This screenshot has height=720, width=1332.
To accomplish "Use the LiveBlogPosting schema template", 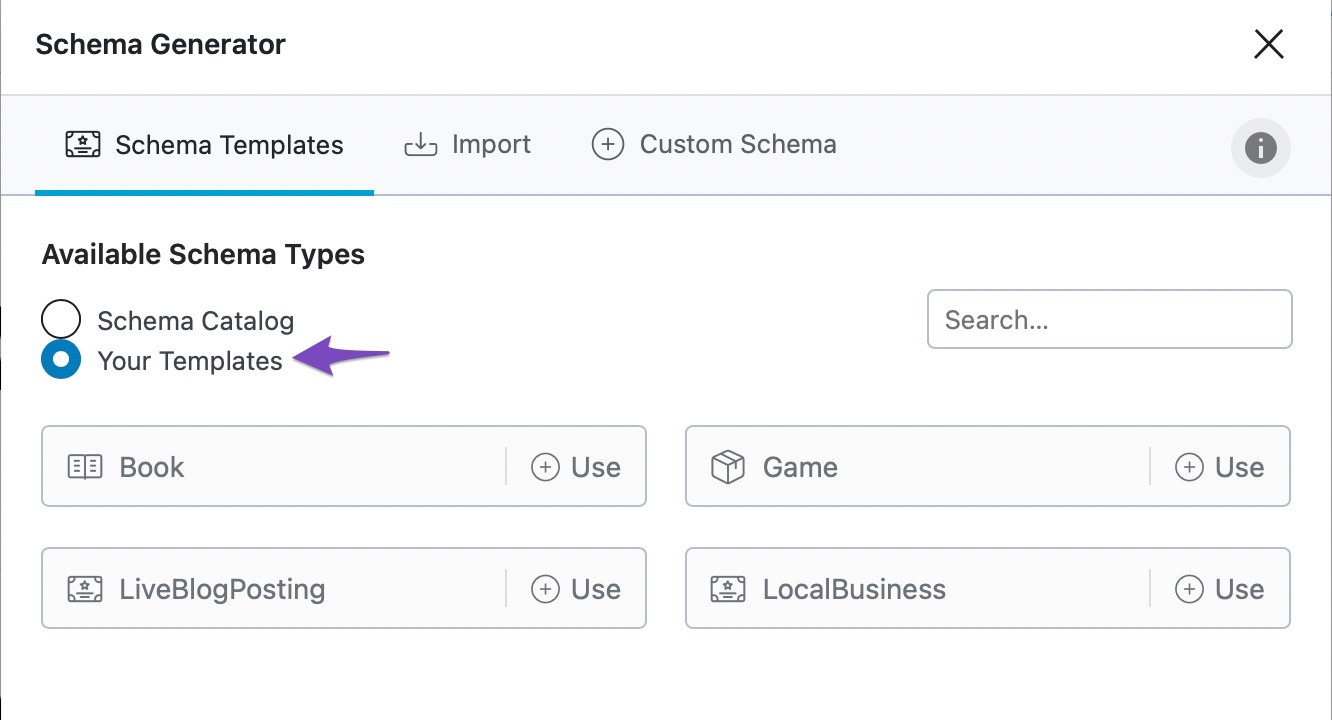I will tap(576, 589).
